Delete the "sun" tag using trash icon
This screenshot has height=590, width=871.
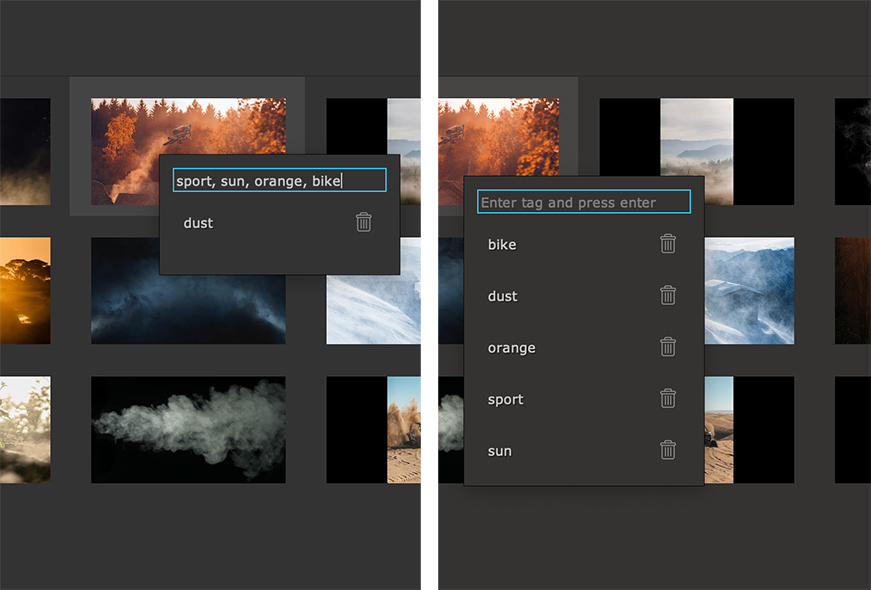[x=668, y=451]
